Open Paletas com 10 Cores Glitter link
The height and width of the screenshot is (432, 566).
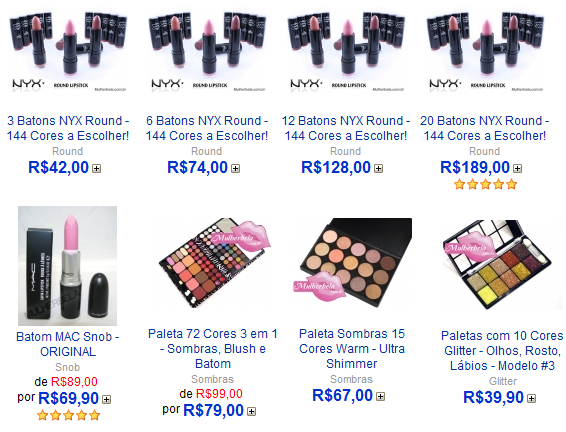502,351
